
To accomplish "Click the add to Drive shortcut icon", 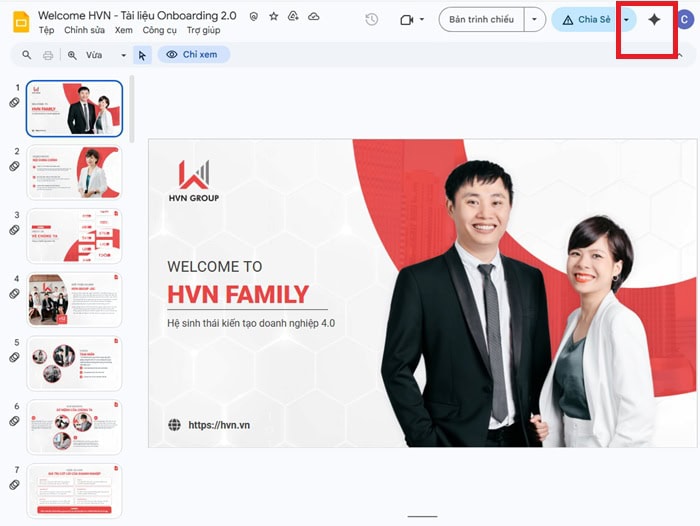I will coord(293,17).
